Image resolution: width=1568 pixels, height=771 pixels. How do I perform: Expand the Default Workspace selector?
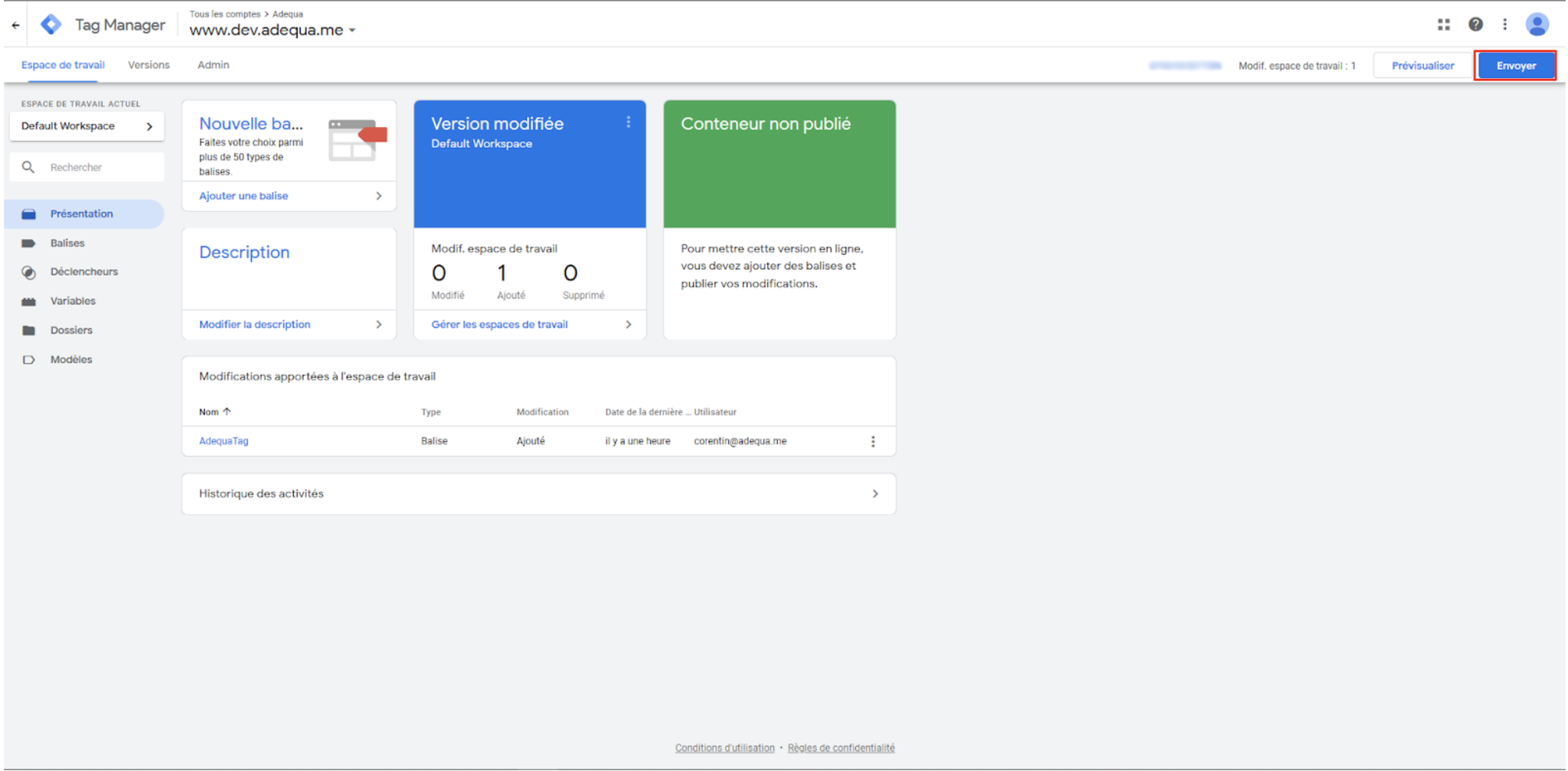click(x=87, y=126)
